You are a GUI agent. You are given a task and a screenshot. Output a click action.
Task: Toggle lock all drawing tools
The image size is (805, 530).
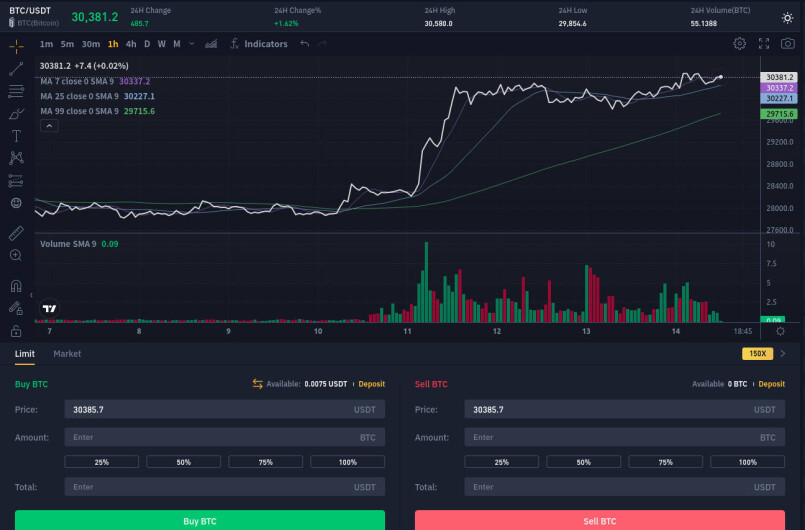tap(16, 330)
